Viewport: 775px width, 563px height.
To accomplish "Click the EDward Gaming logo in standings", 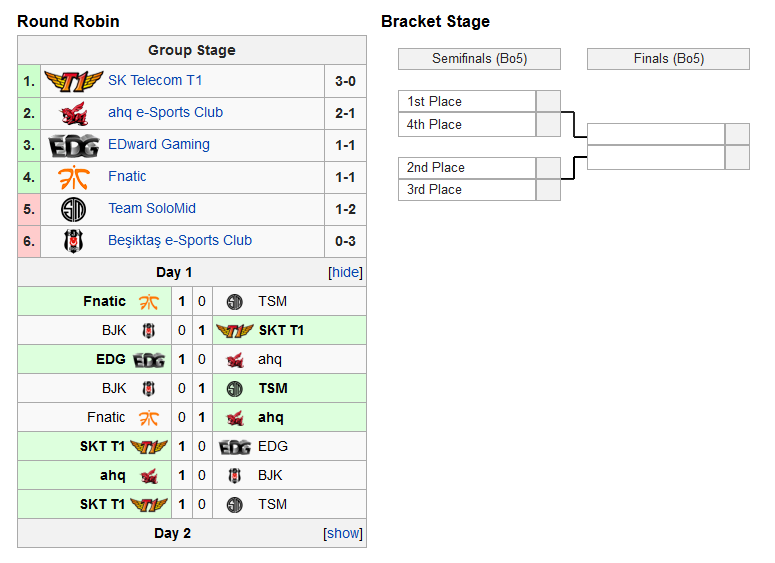I will coord(74,146).
